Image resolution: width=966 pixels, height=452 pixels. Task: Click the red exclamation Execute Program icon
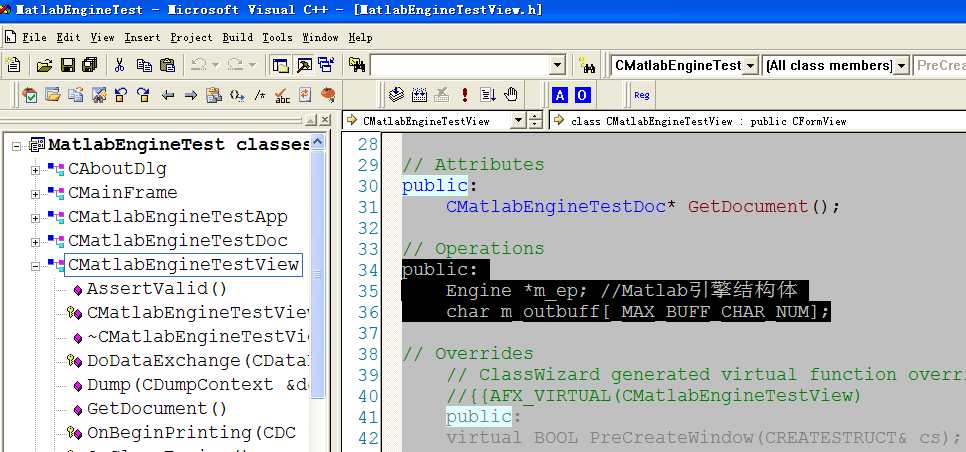coord(465,95)
